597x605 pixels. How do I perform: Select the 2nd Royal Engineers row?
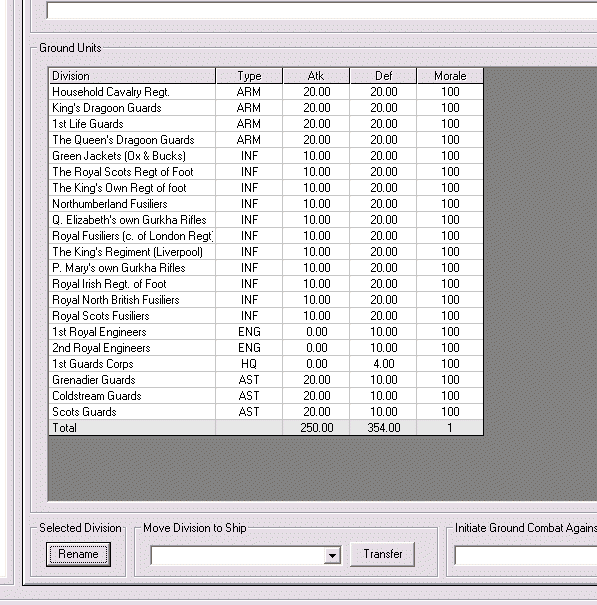coord(266,348)
